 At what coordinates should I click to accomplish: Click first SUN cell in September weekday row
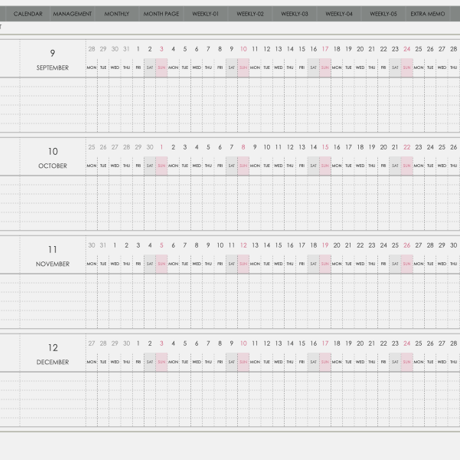coord(162,68)
